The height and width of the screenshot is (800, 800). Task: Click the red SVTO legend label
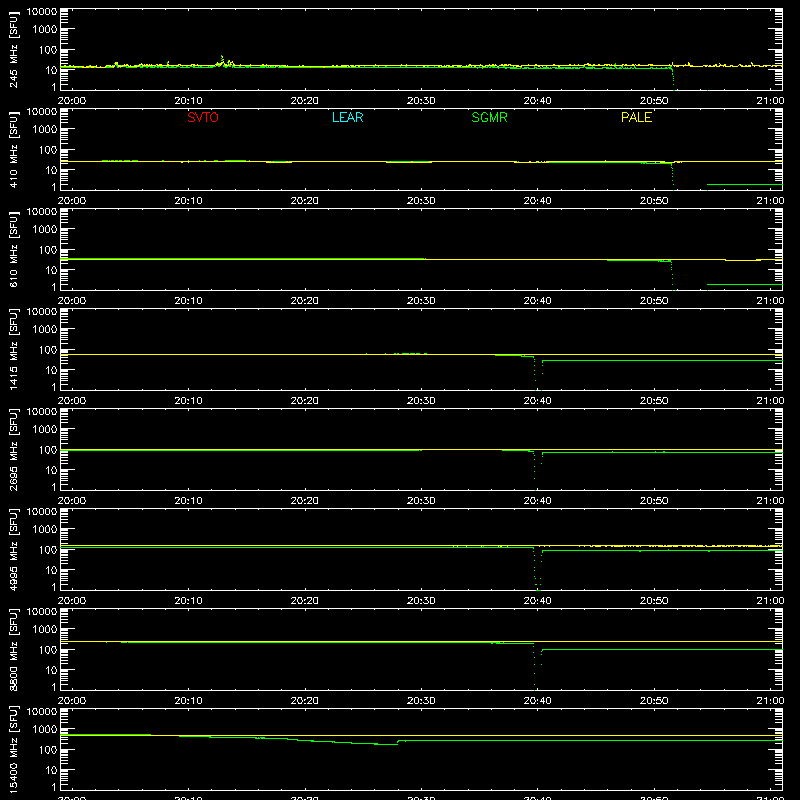click(x=203, y=117)
